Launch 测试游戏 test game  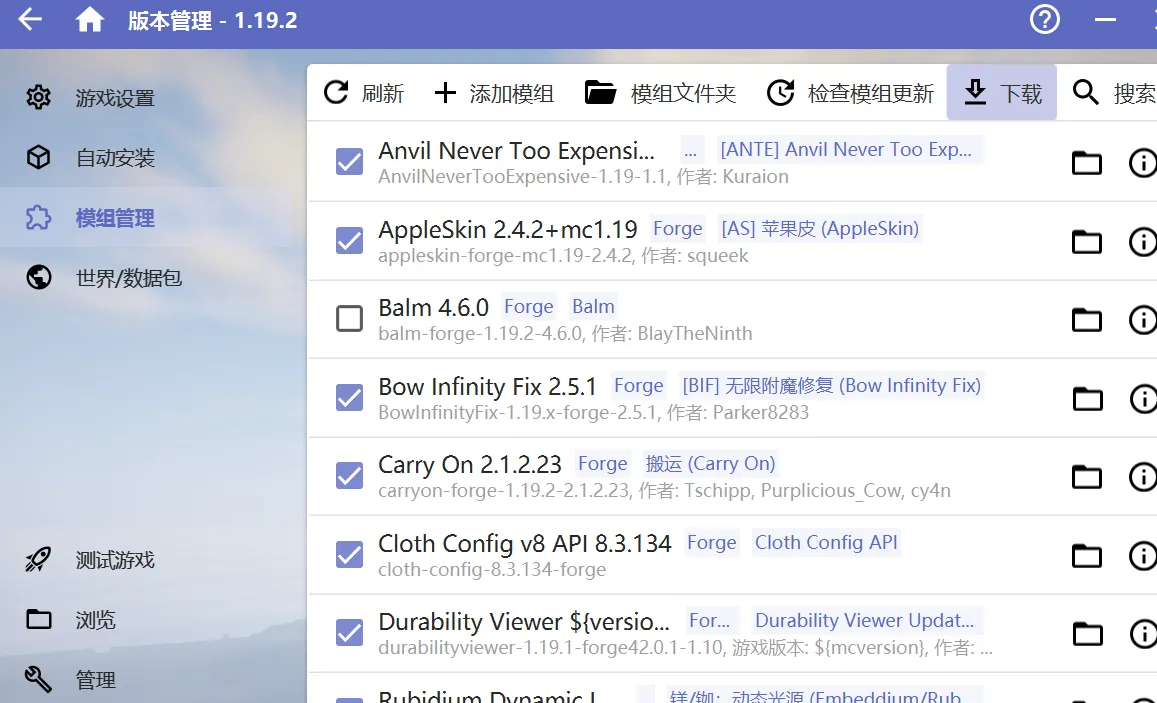click(153, 560)
